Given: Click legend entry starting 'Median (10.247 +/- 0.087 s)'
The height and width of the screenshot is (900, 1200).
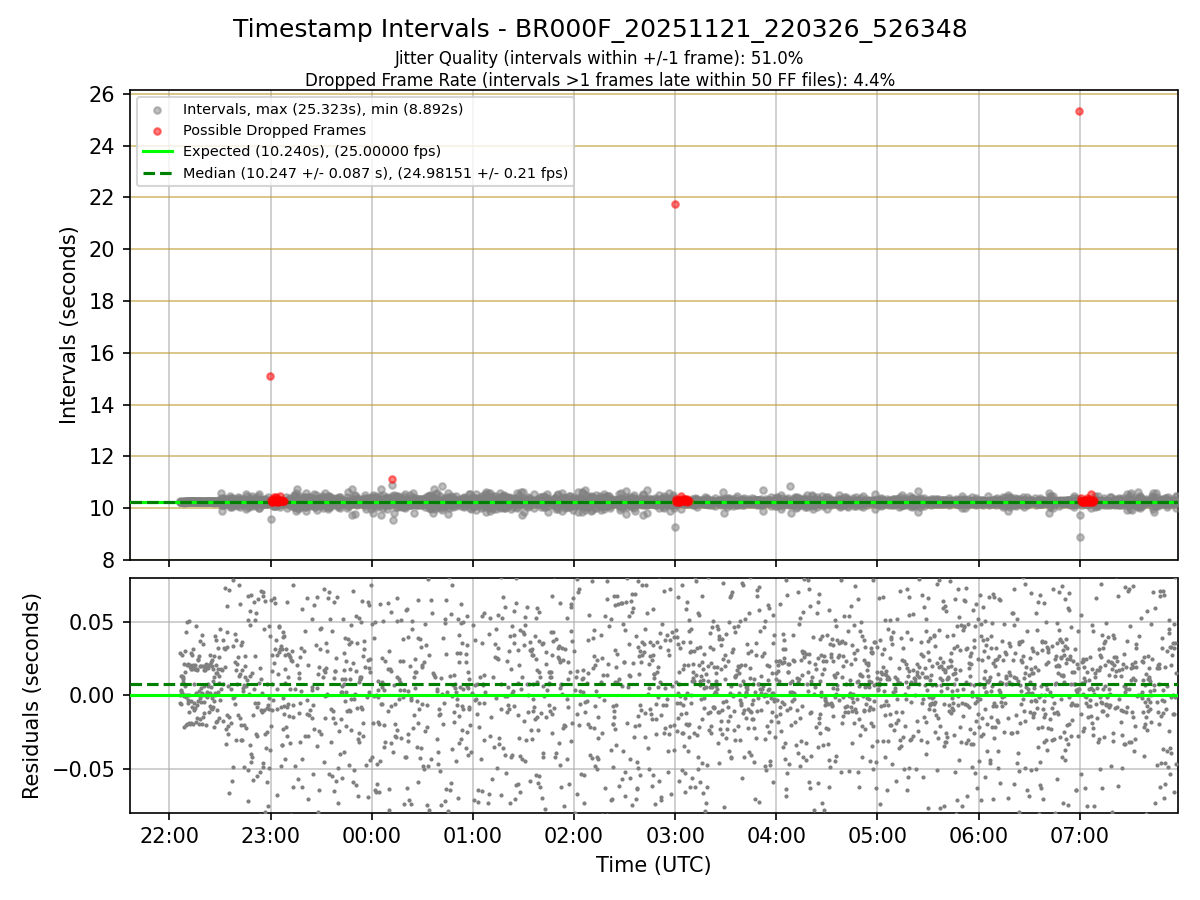Looking at the screenshot, I should coord(376,173).
